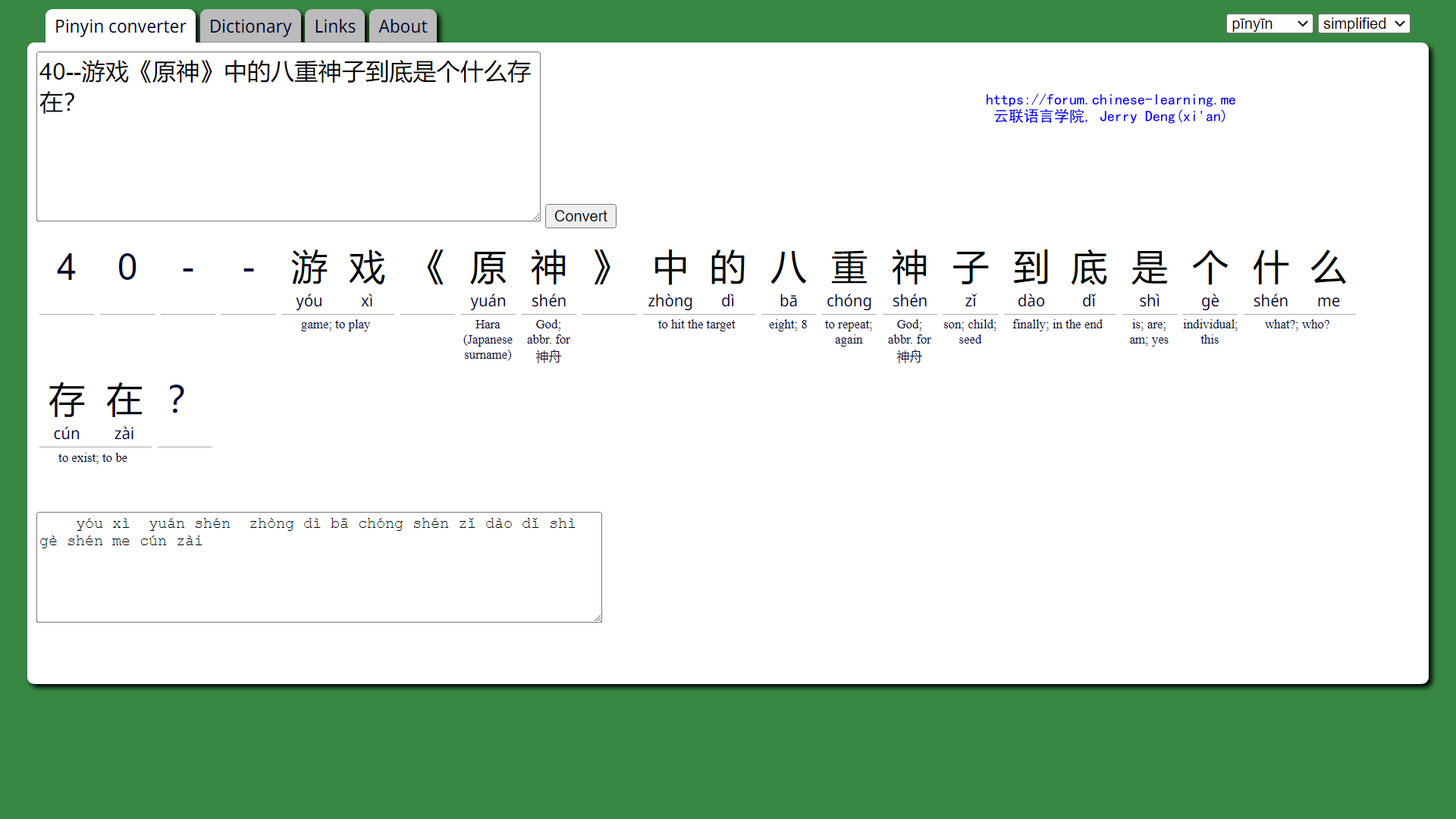Click the definition 'to hit the target'
1456x819 pixels.
tap(696, 325)
